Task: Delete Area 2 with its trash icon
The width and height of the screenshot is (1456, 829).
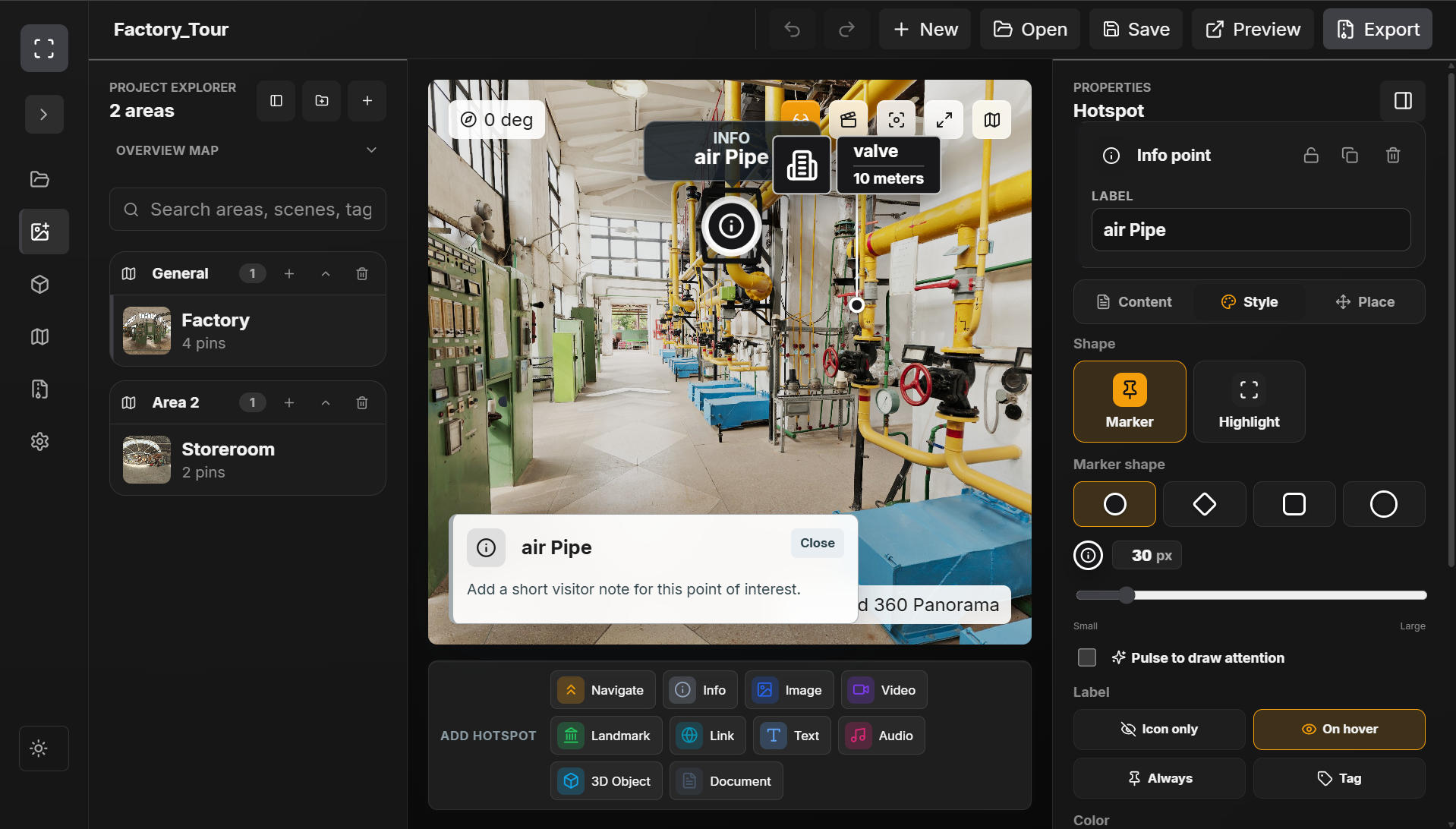Action: [362, 403]
